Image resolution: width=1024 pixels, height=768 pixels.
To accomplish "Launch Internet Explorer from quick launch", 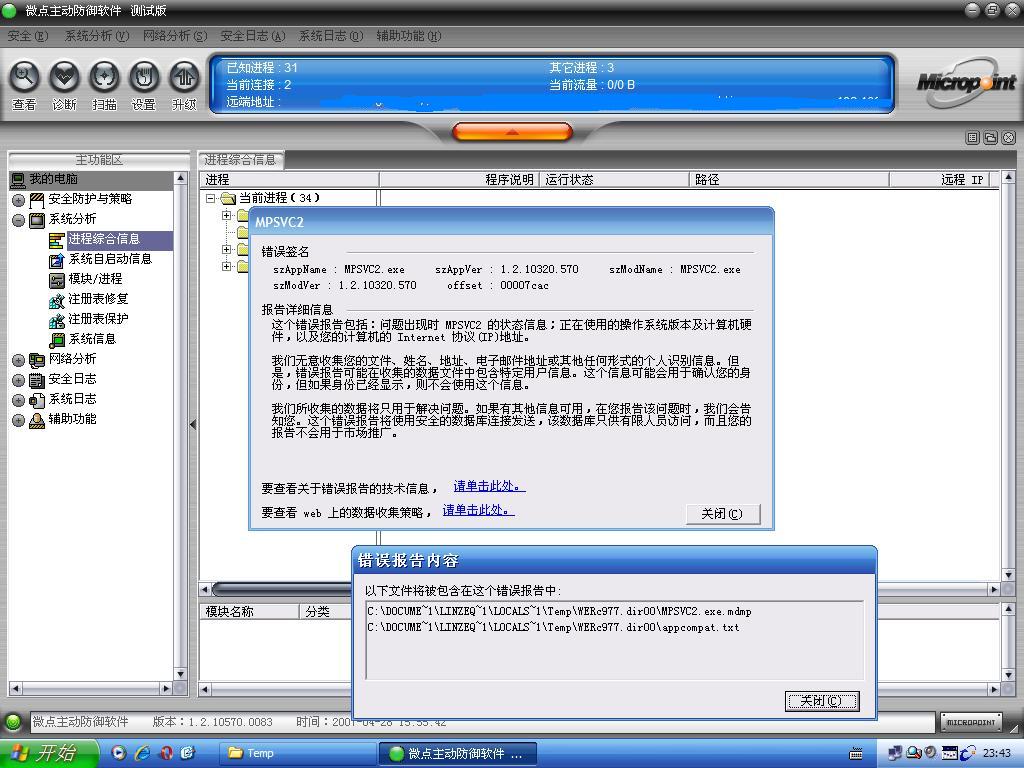I will (x=142, y=753).
